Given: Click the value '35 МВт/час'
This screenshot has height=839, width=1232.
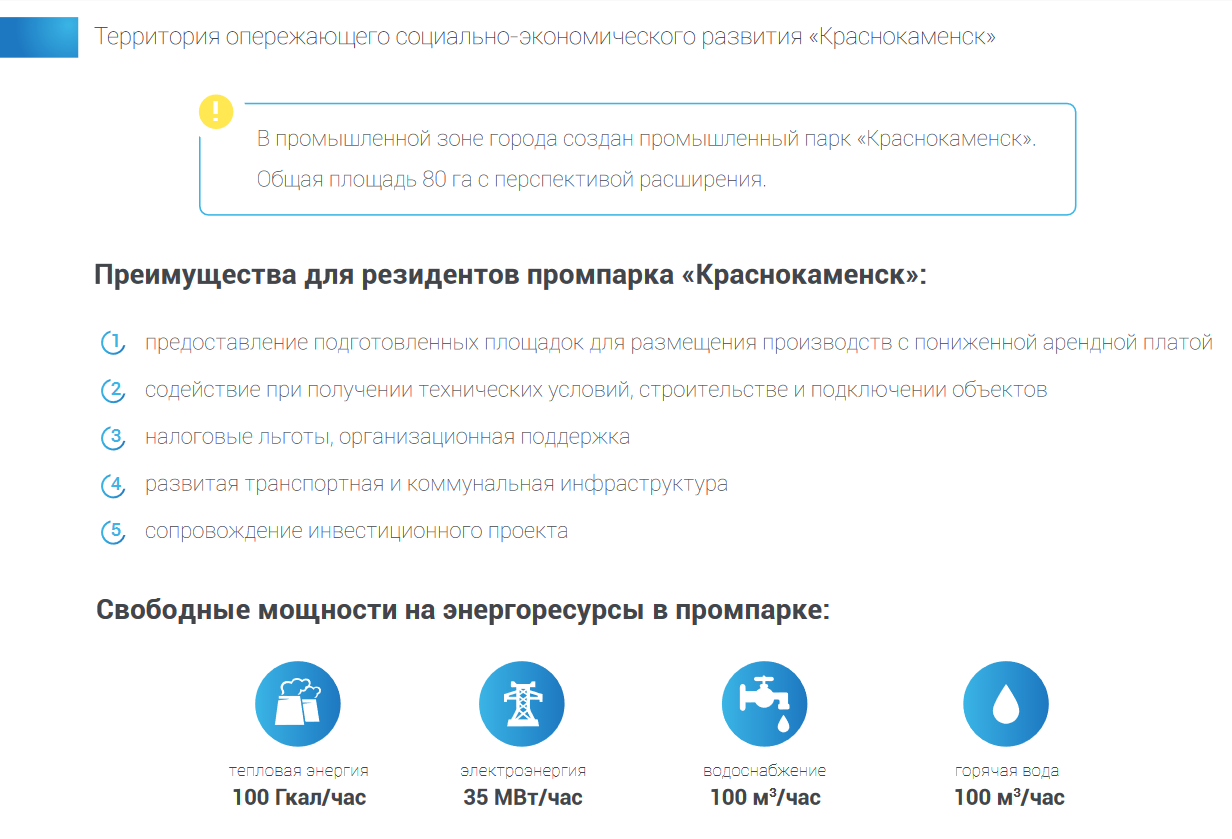Looking at the screenshot, I should coord(523,798).
